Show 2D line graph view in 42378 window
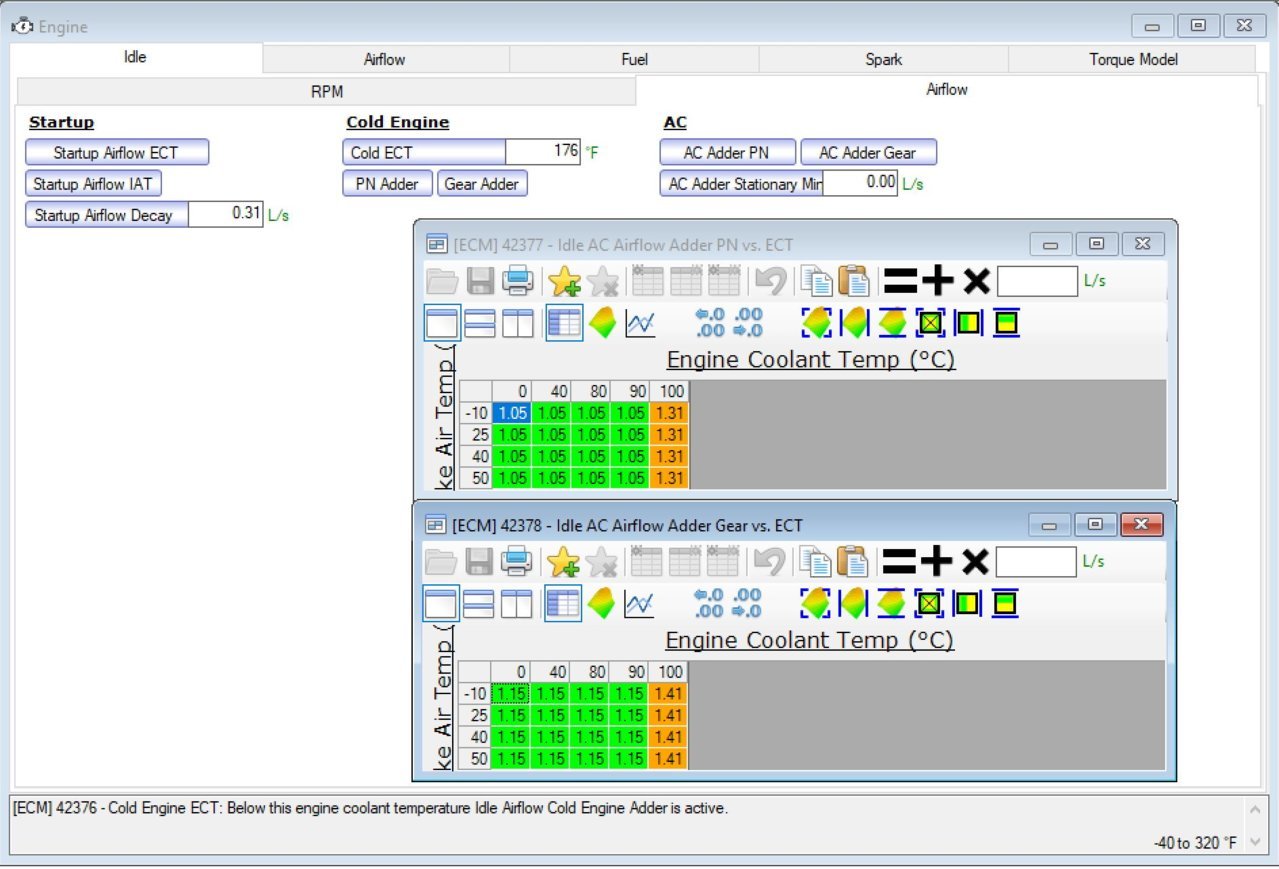This screenshot has height=869, width=1279. pyautogui.click(x=639, y=604)
